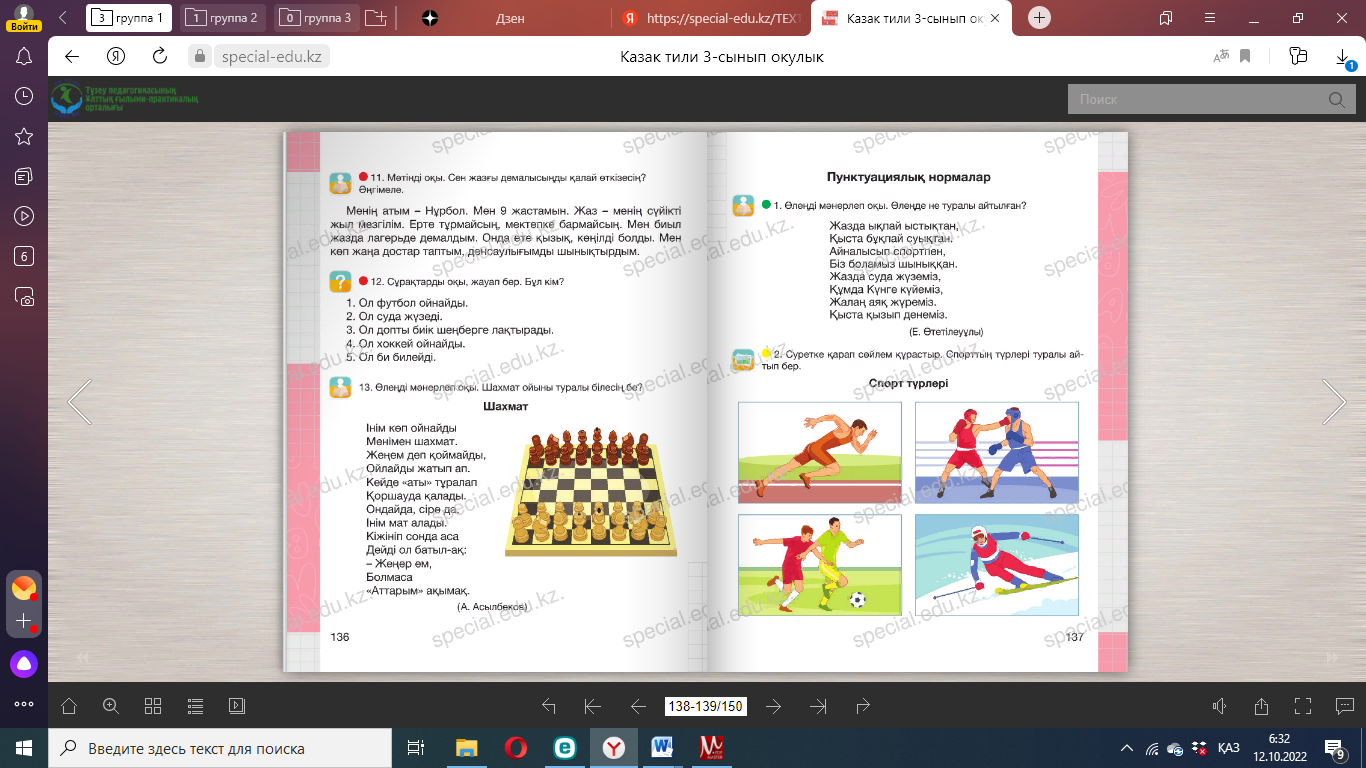Image resolution: width=1366 pixels, height=768 pixels.
Task: Open the table of contents list icon
Action: click(x=195, y=706)
